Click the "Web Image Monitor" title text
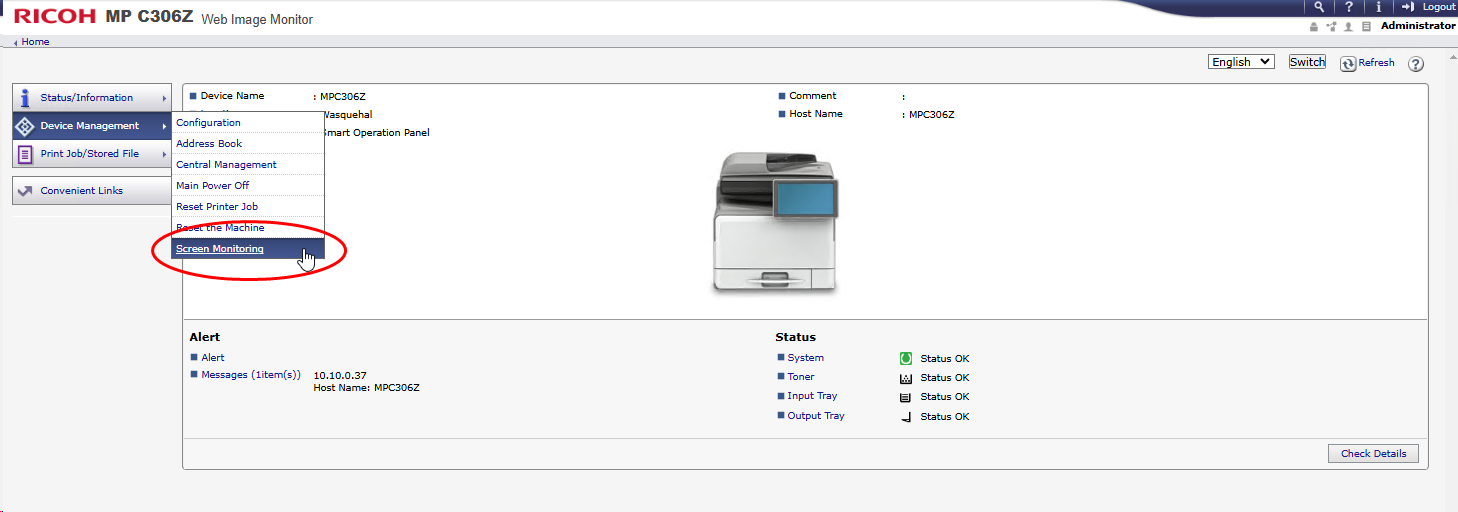Viewport: 1458px width, 512px height. [x=257, y=20]
